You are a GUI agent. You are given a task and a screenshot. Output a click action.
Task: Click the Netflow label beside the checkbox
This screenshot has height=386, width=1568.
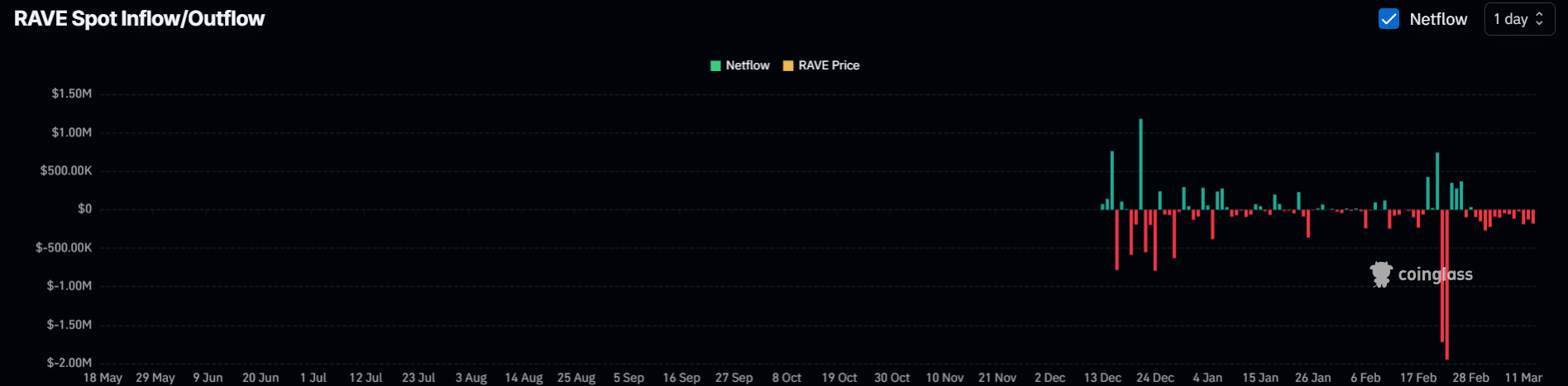[1438, 19]
